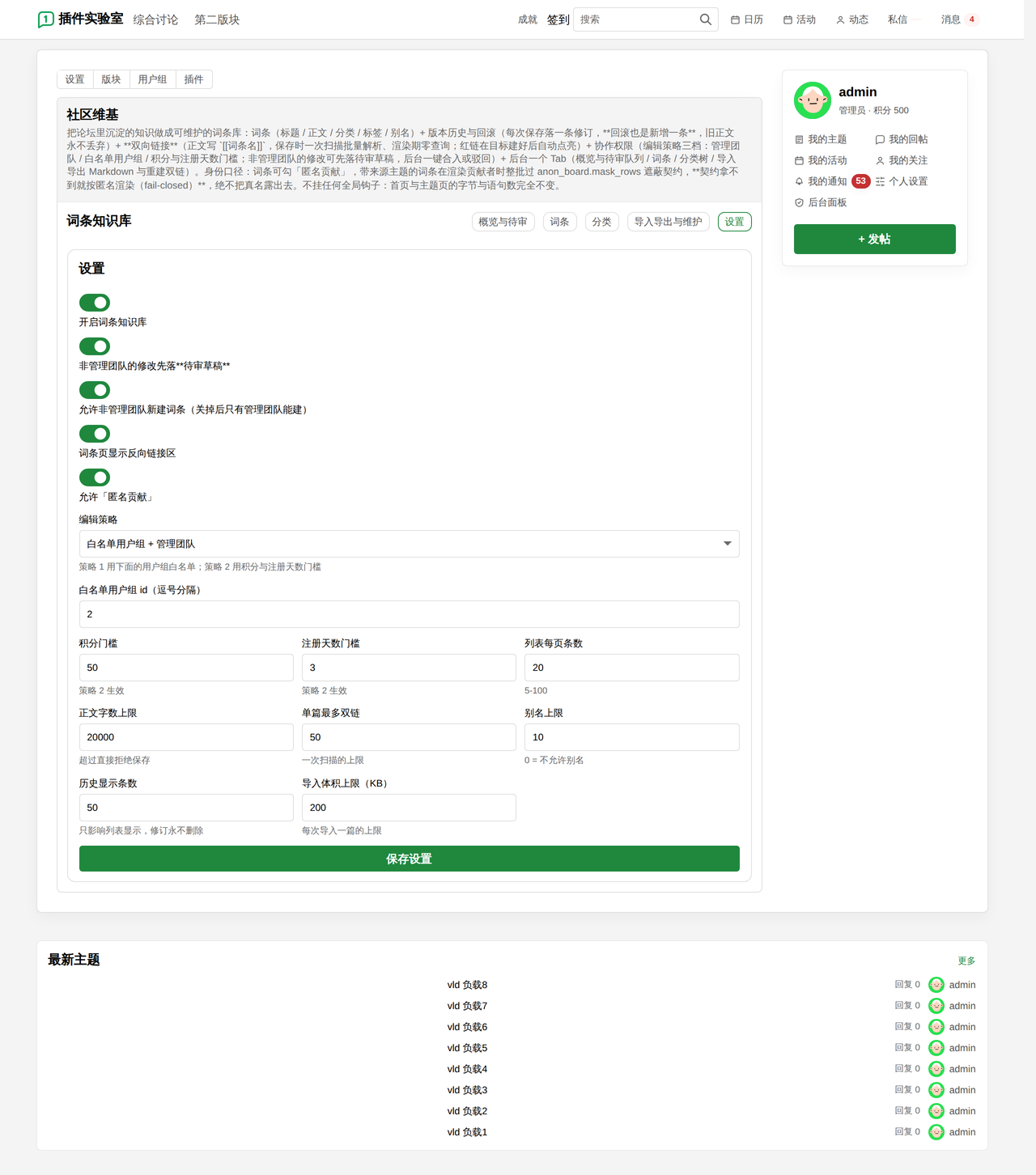Click the chat bubble icon beside 我的回帖

[x=880, y=139]
